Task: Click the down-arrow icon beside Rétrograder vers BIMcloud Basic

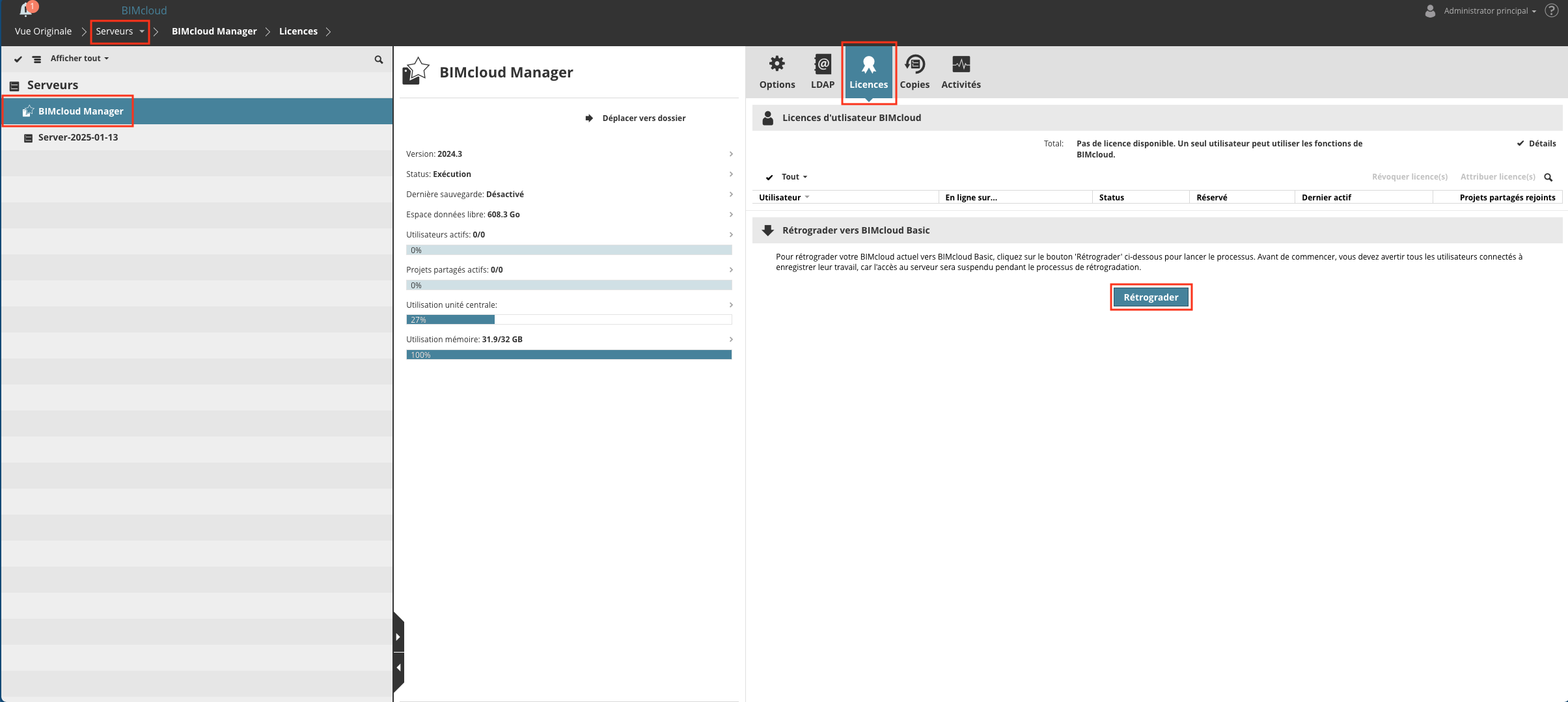Action: click(768, 230)
